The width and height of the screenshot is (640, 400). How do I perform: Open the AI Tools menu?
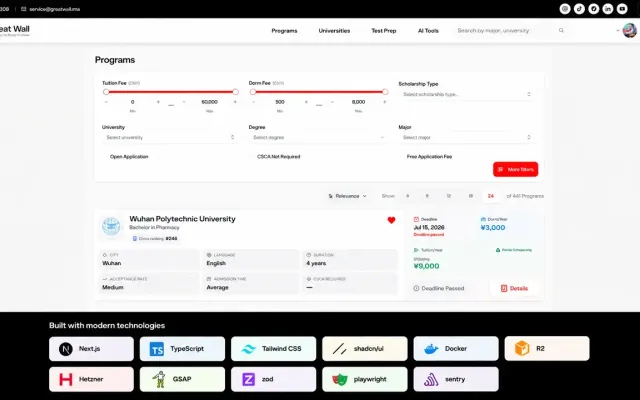[x=428, y=31]
